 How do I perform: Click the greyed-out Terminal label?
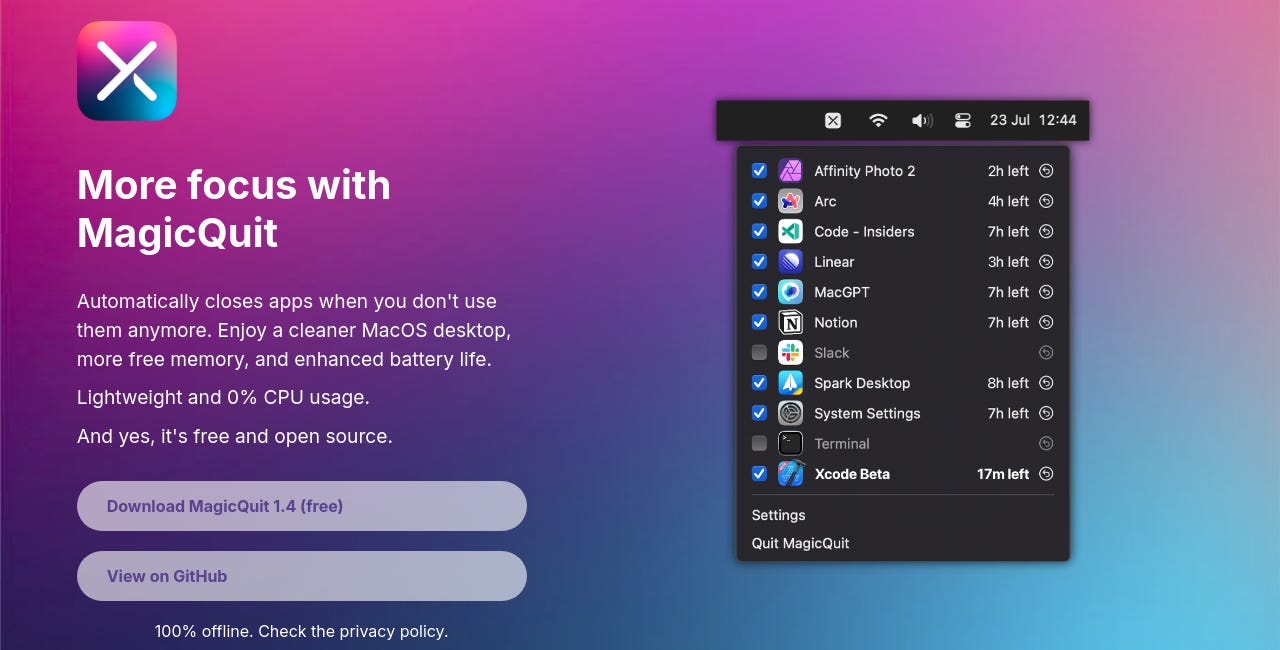[x=842, y=444]
